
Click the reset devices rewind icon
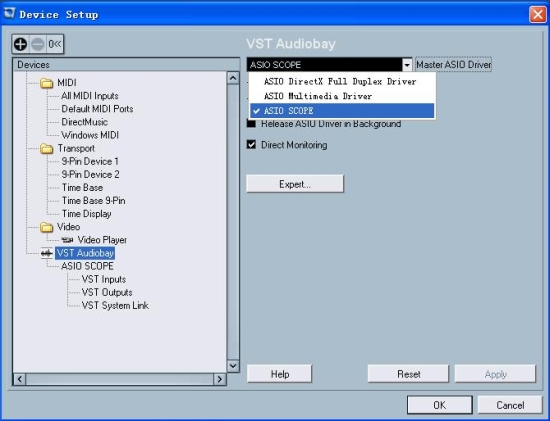pyautogui.click(x=55, y=44)
